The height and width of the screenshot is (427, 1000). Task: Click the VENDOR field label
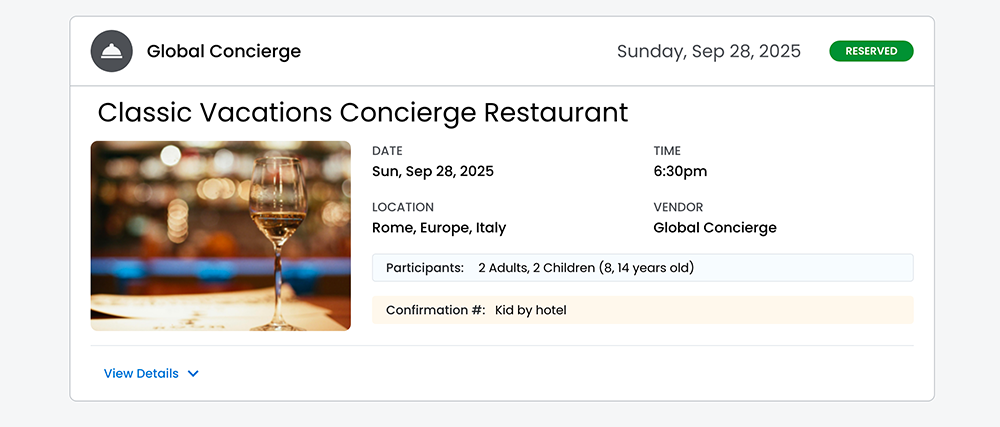pos(678,207)
